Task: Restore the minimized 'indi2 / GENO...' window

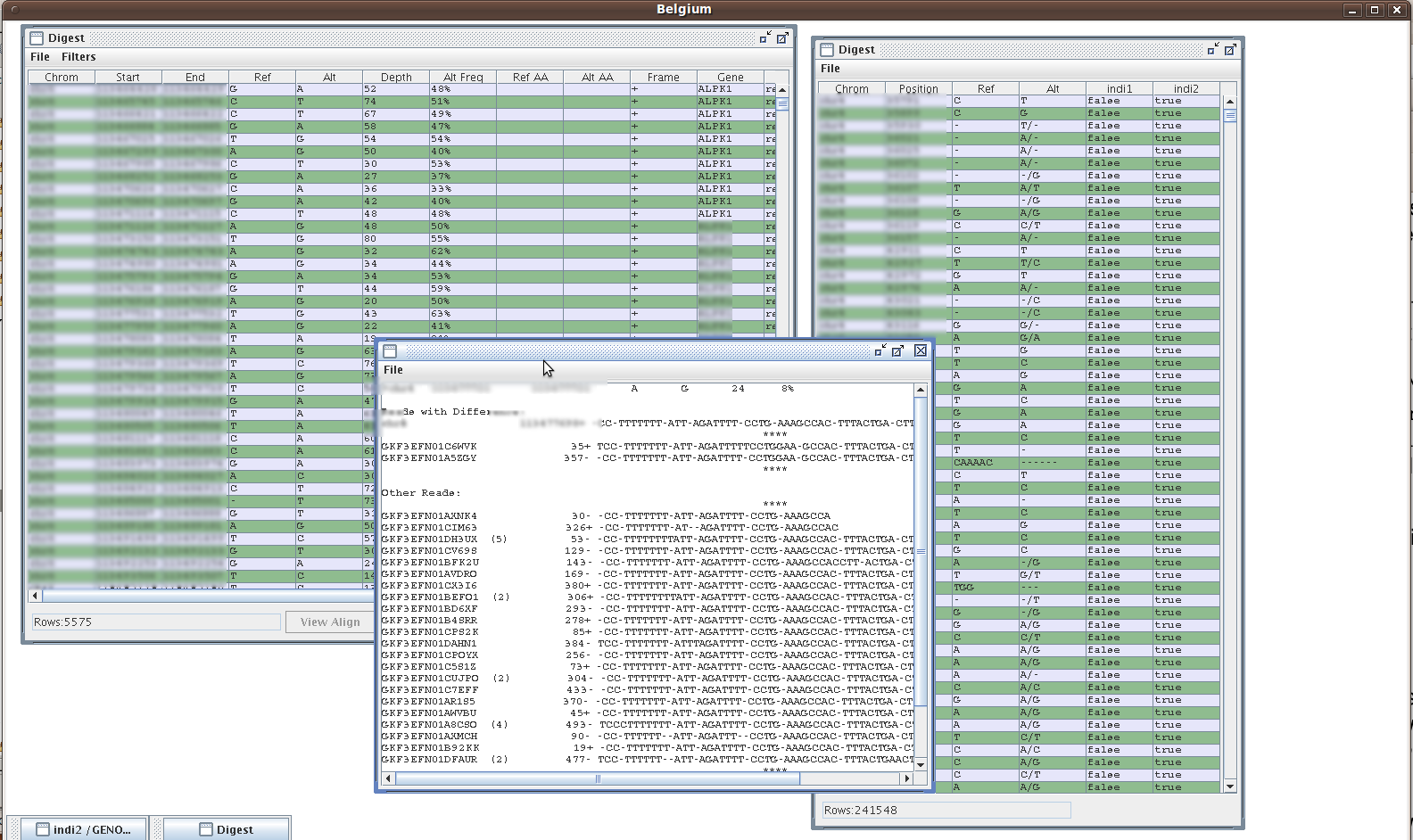Action: [x=82, y=829]
